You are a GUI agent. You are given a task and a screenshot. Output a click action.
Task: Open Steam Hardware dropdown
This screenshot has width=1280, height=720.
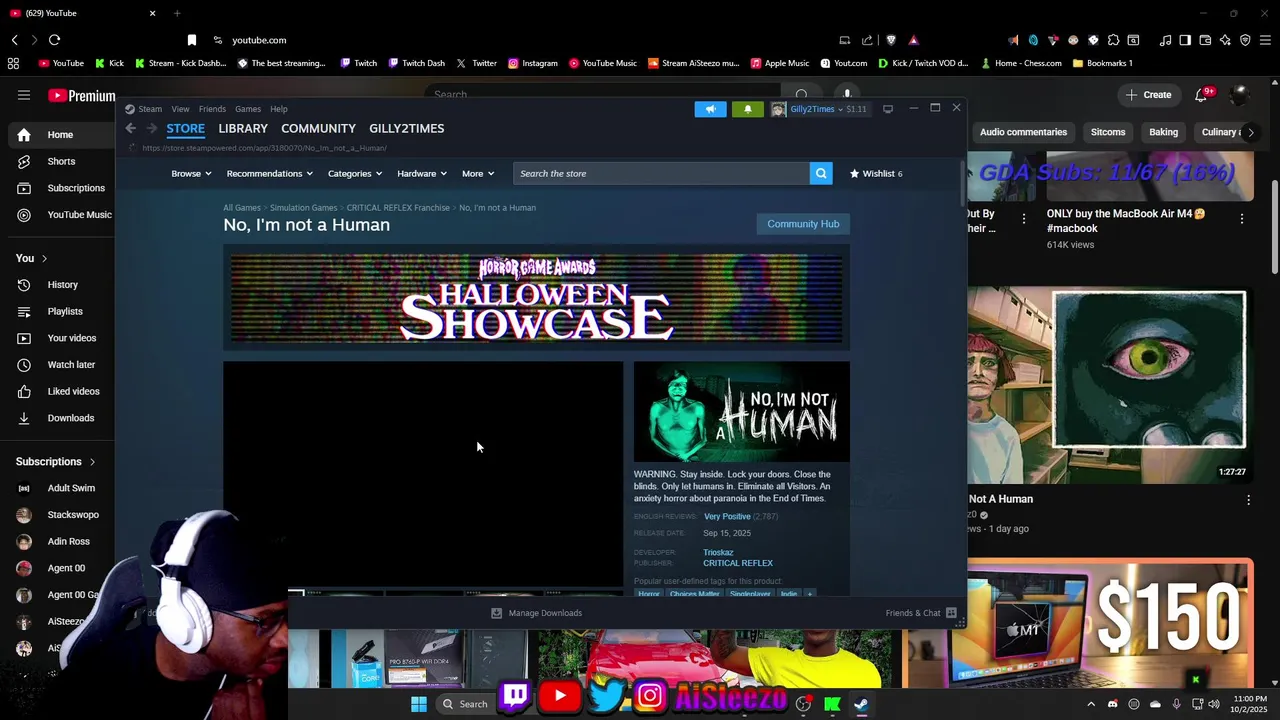click(x=422, y=173)
